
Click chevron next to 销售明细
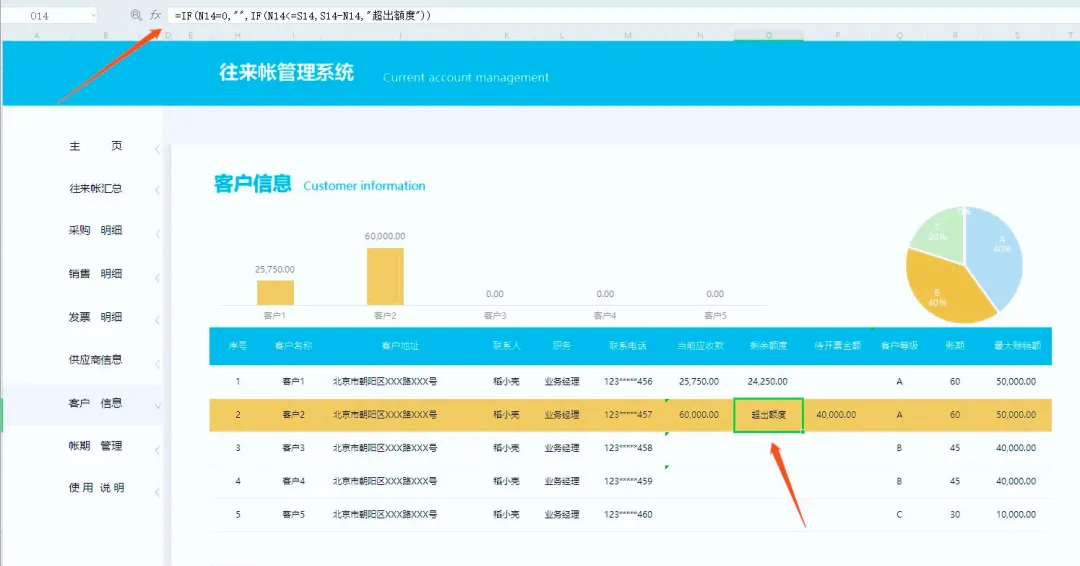tap(158, 278)
